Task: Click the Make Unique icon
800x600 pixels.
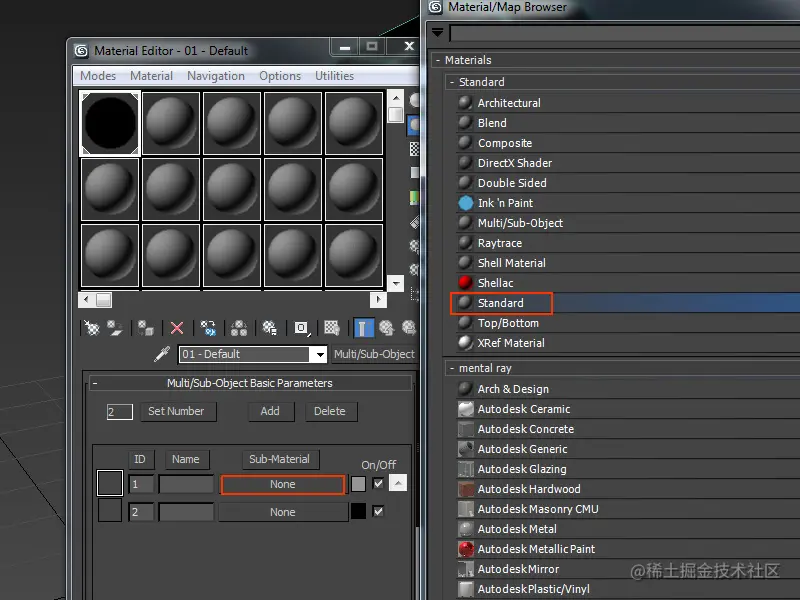Action: pyautogui.click(x=239, y=328)
